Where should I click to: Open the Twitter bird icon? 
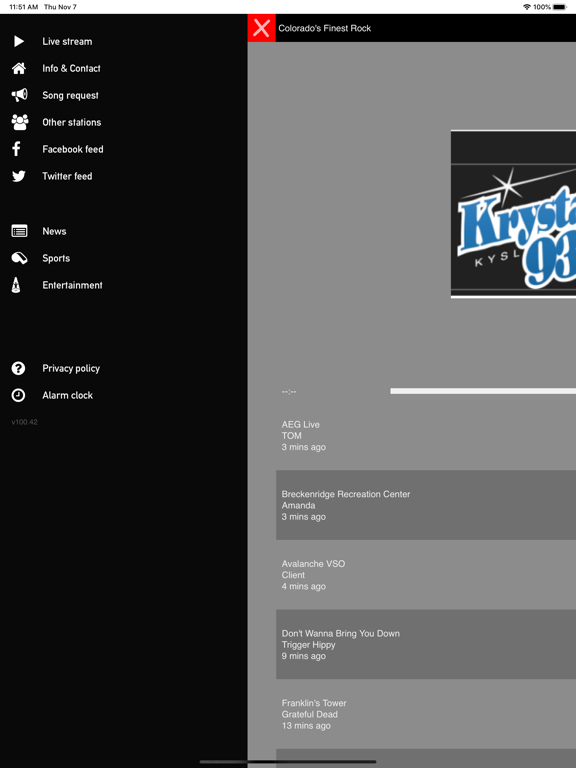(19, 176)
